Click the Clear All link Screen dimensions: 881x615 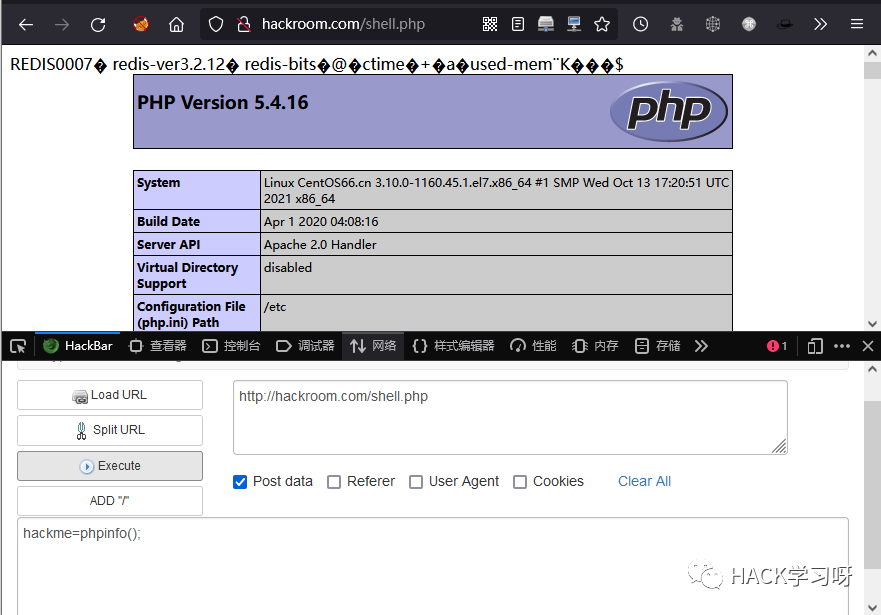pyautogui.click(x=644, y=481)
